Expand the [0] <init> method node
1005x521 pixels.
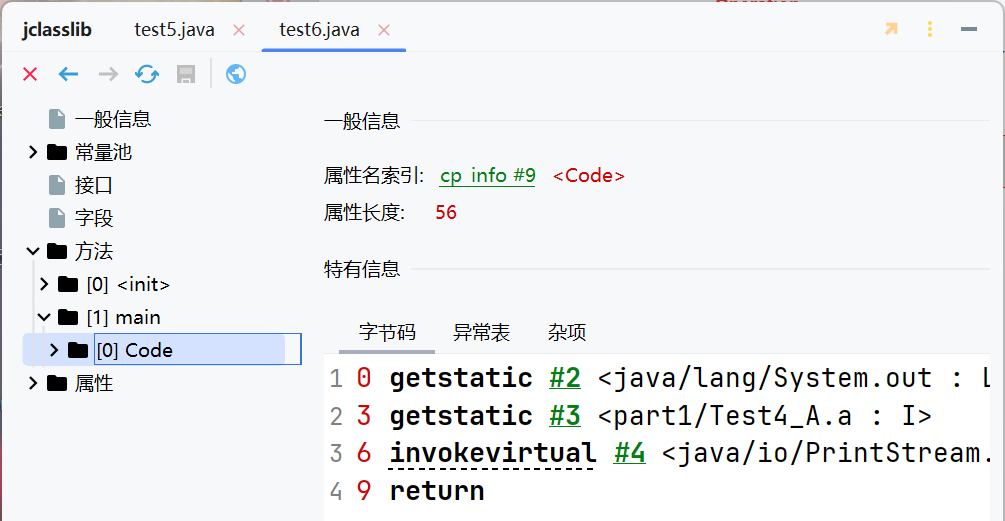(x=44, y=284)
